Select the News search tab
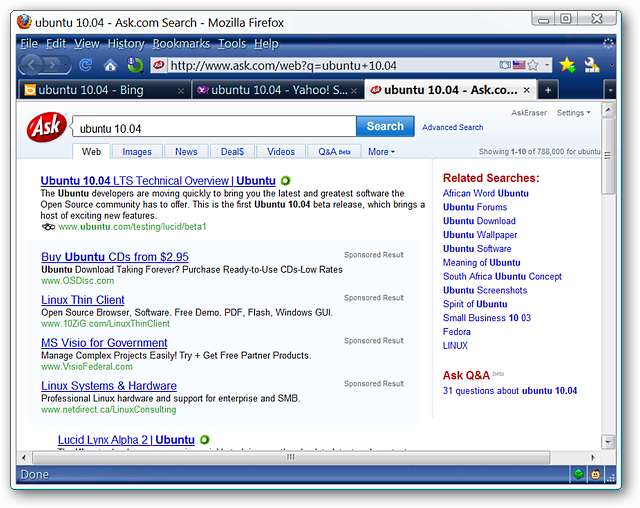The height and width of the screenshot is (508, 640). click(186, 152)
